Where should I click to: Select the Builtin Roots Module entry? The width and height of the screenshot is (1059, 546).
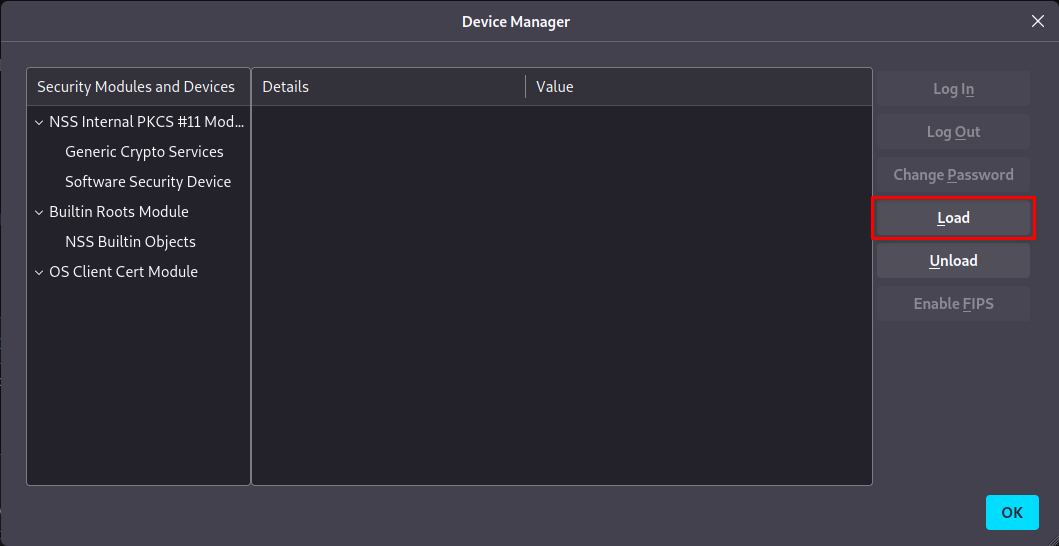click(119, 212)
